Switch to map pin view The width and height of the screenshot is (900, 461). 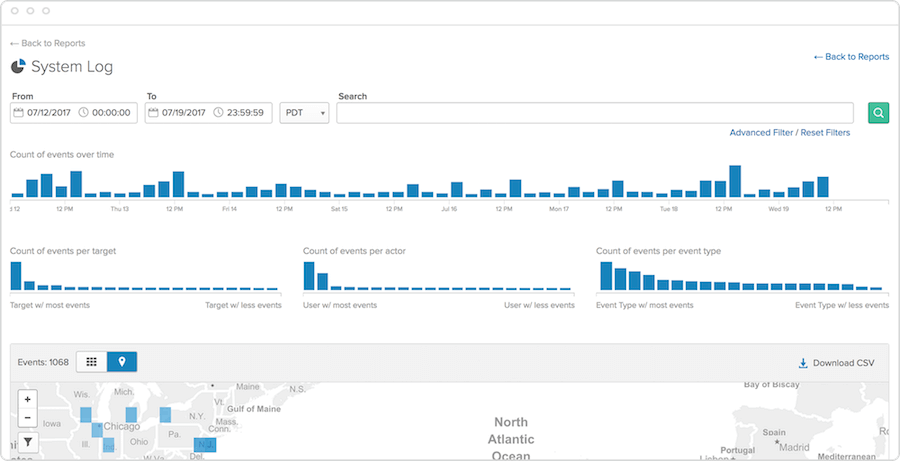(122, 362)
